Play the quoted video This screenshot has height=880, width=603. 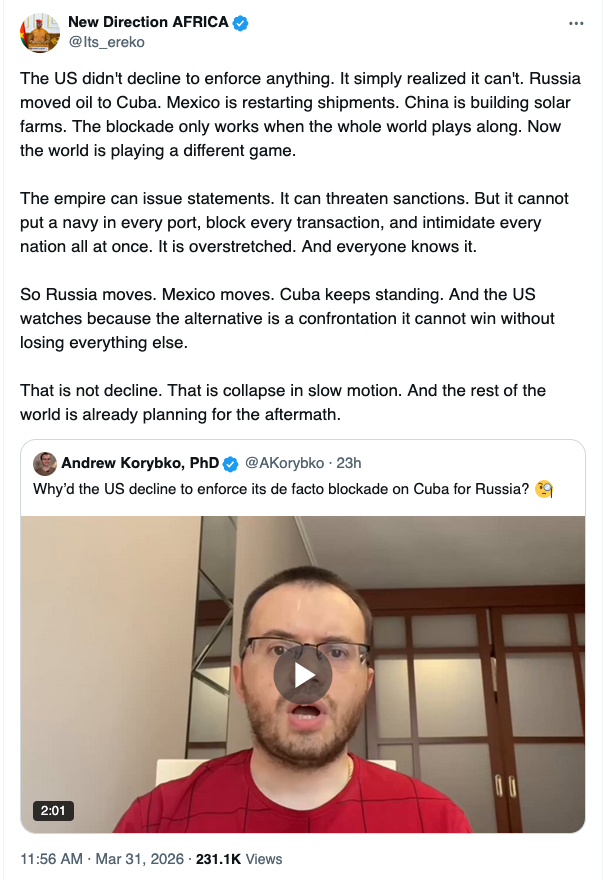pos(302,674)
